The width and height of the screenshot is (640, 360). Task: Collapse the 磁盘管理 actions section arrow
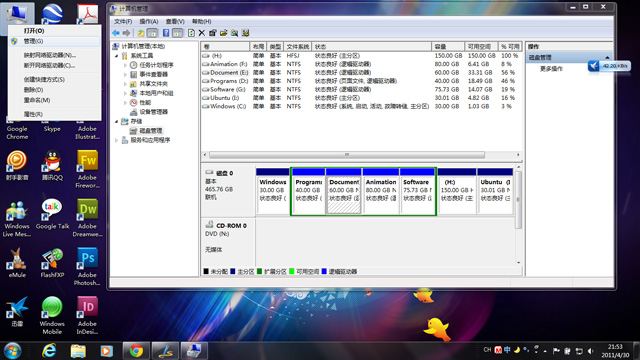pos(607,58)
